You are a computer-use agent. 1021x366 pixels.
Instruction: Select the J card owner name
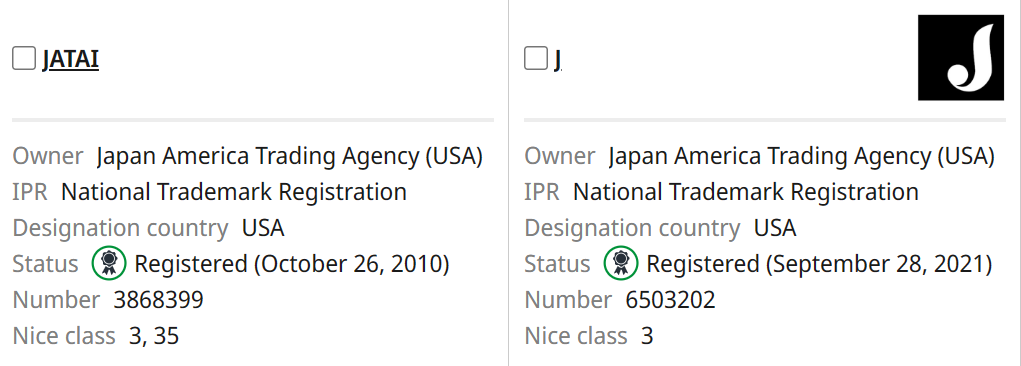pyautogui.click(x=802, y=157)
